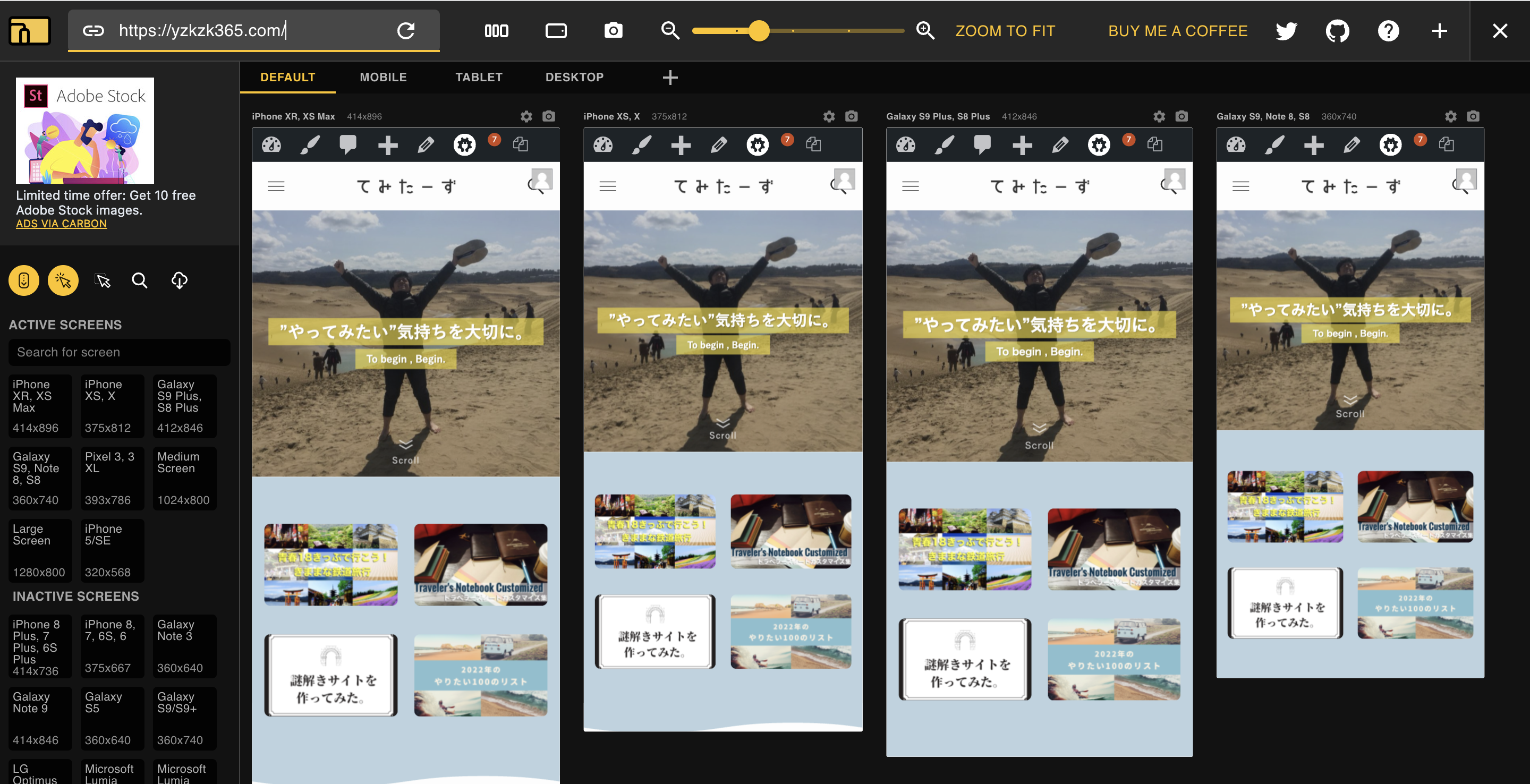1530x784 pixels.
Task: Toggle the inspect element cursor icon
Action: coord(103,280)
